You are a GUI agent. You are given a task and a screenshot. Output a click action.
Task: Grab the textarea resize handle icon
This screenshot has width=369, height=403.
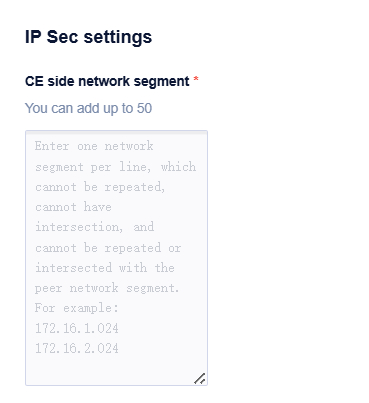point(200,379)
